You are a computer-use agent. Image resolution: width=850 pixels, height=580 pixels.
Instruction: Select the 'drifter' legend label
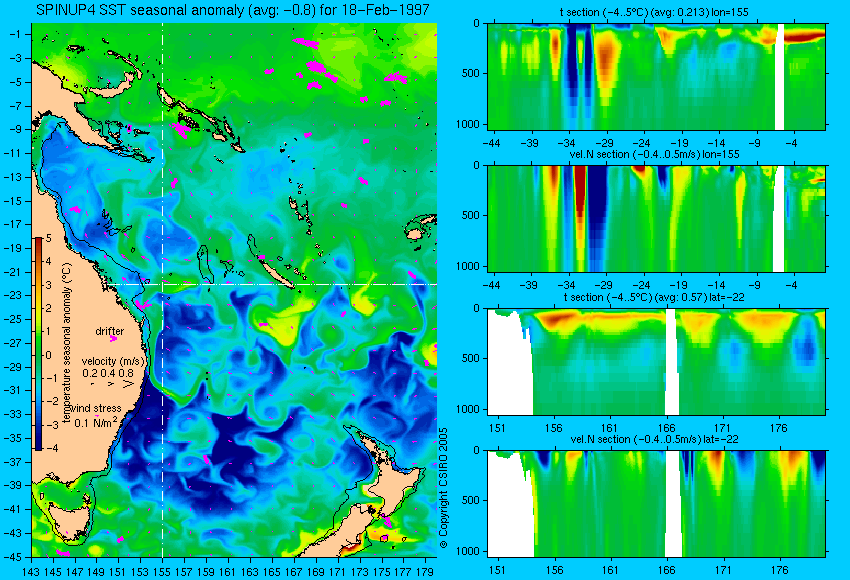(110, 331)
